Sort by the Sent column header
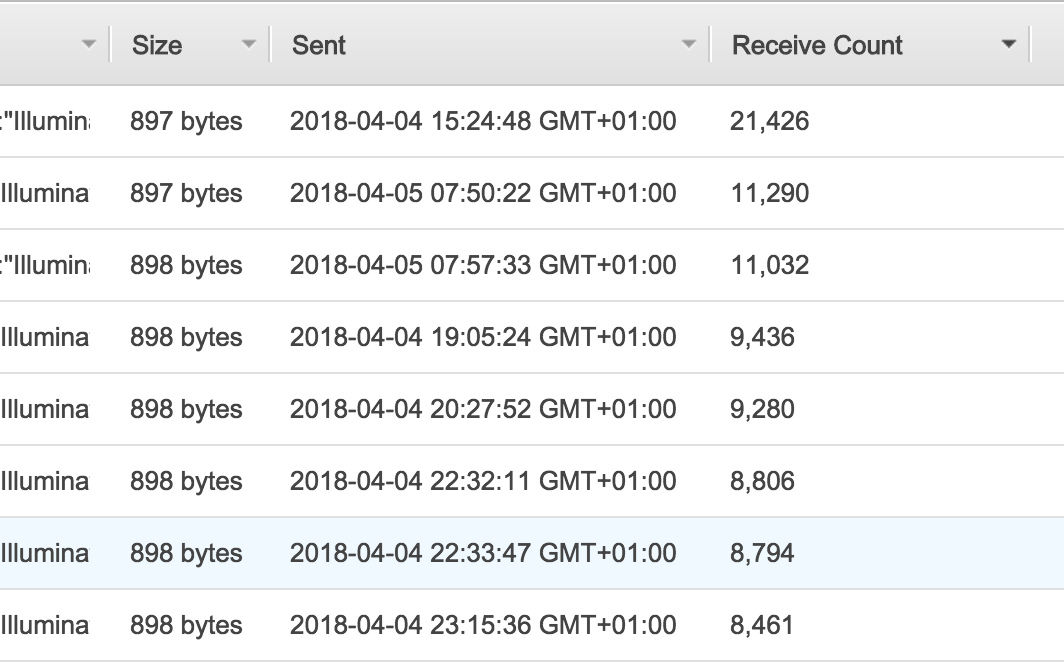The image size is (1064, 662). point(319,45)
